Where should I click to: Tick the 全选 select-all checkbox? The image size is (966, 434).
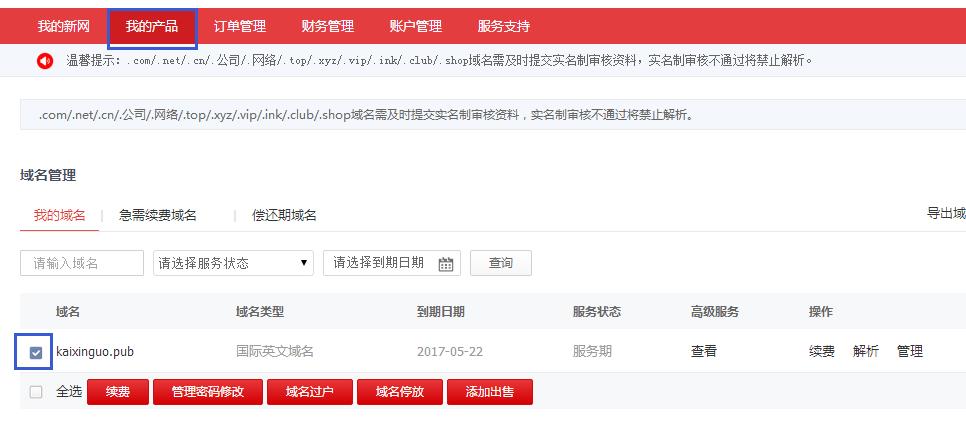point(36,392)
